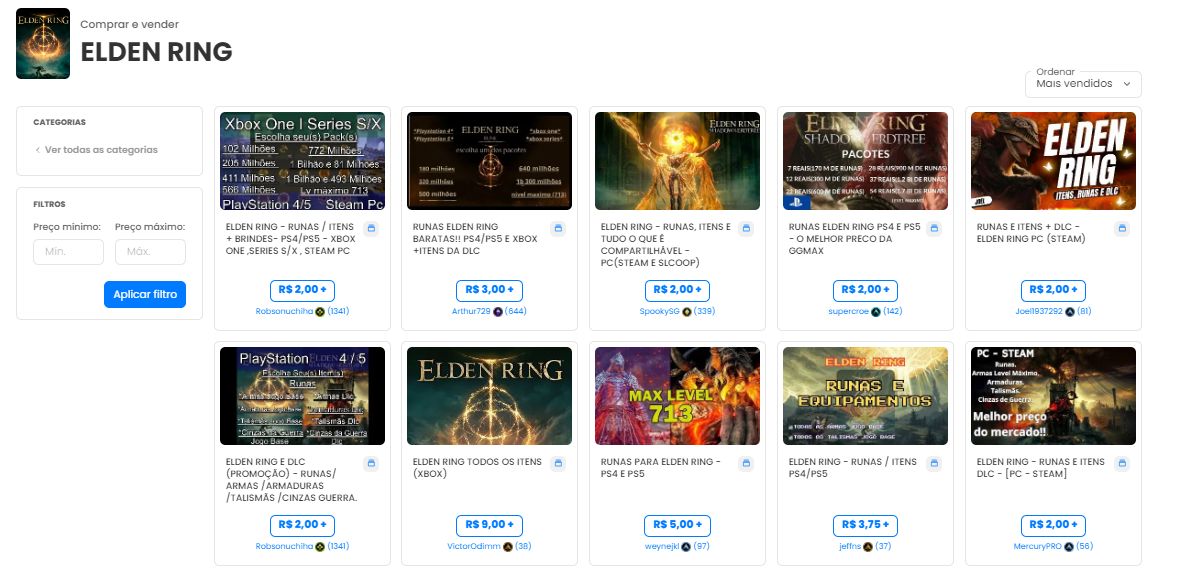Viewport: 1185px width, 568px height.
Task: Click the Preço máximo input field
Action: pyautogui.click(x=150, y=252)
